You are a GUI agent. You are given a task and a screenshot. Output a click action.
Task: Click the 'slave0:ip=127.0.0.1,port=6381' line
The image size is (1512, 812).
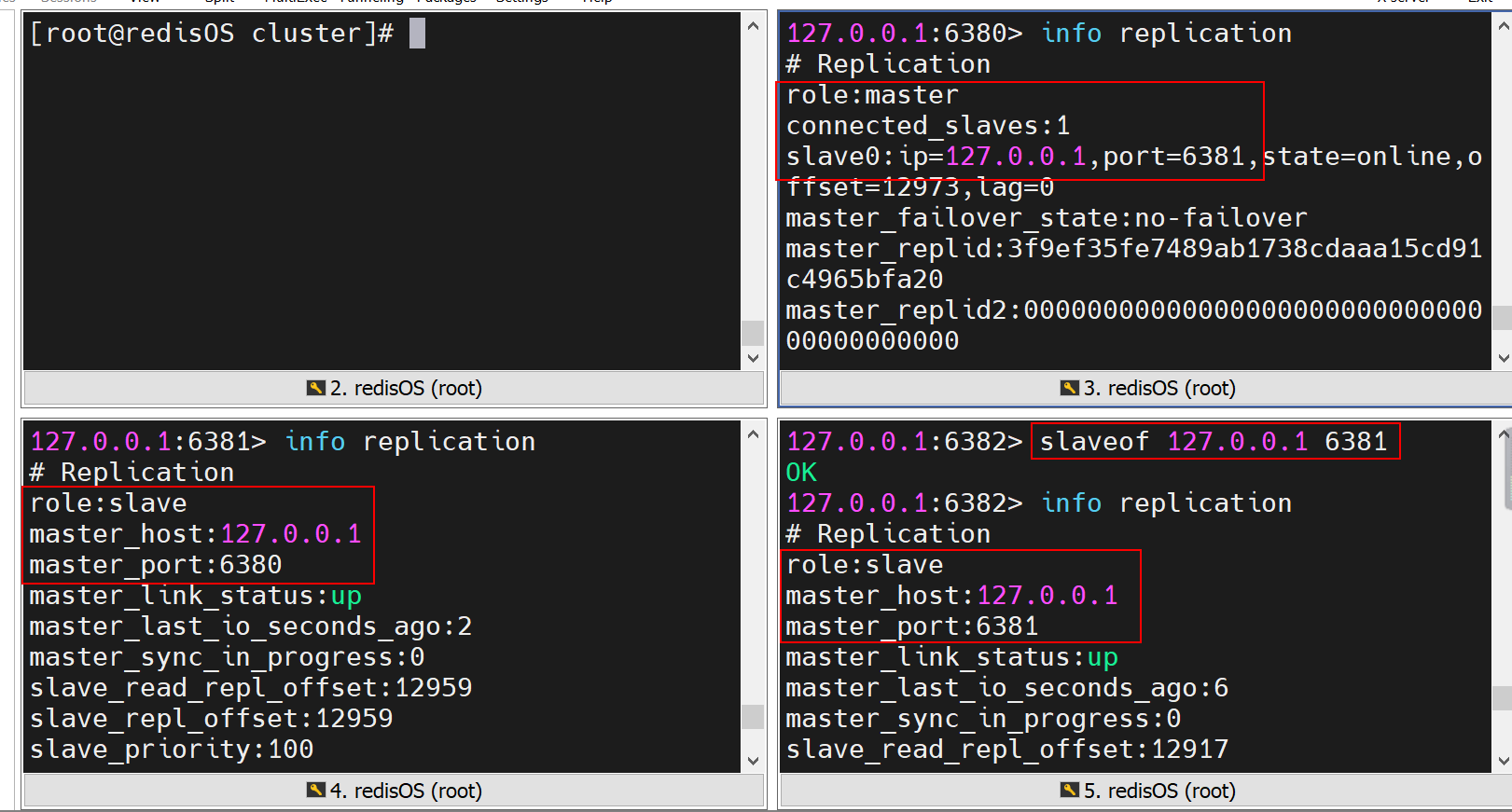pyautogui.click(x=1016, y=157)
